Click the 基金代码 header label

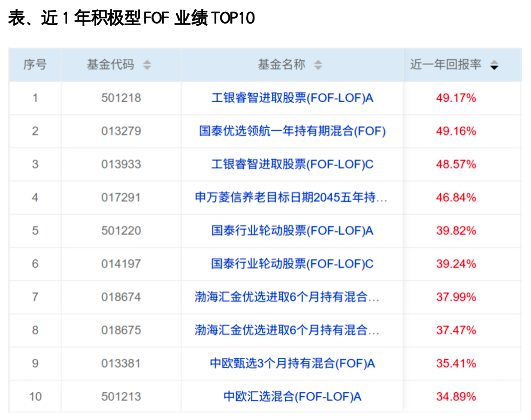point(110,64)
